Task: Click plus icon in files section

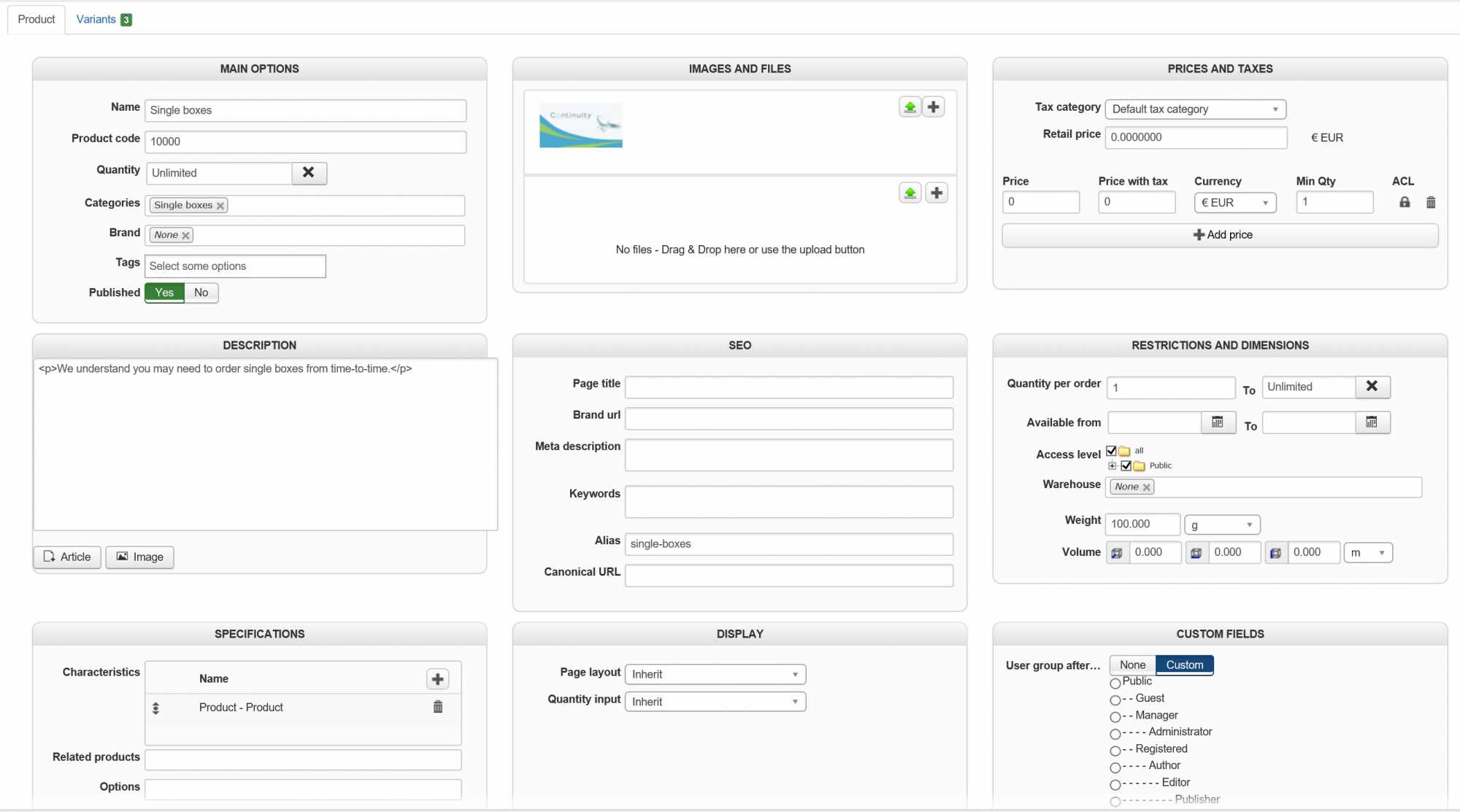Action: 937,193
